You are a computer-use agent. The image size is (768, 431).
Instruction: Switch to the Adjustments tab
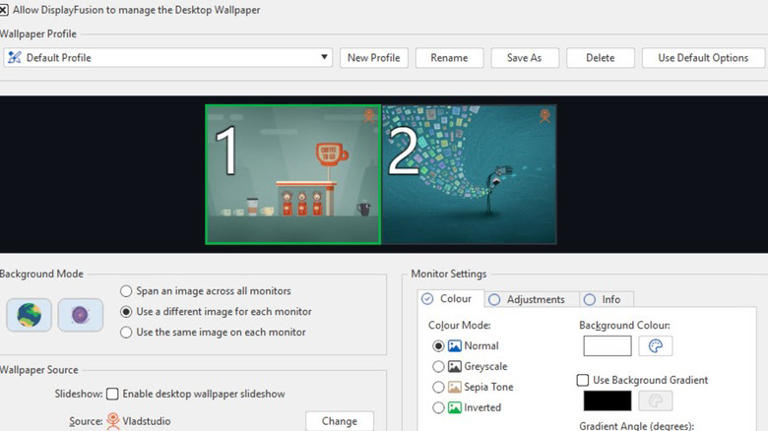click(531, 299)
